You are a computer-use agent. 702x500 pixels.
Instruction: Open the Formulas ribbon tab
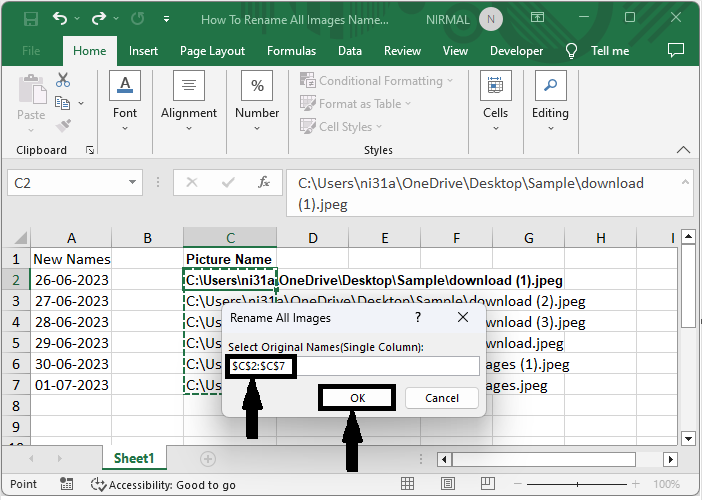click(x=291, y=51)
